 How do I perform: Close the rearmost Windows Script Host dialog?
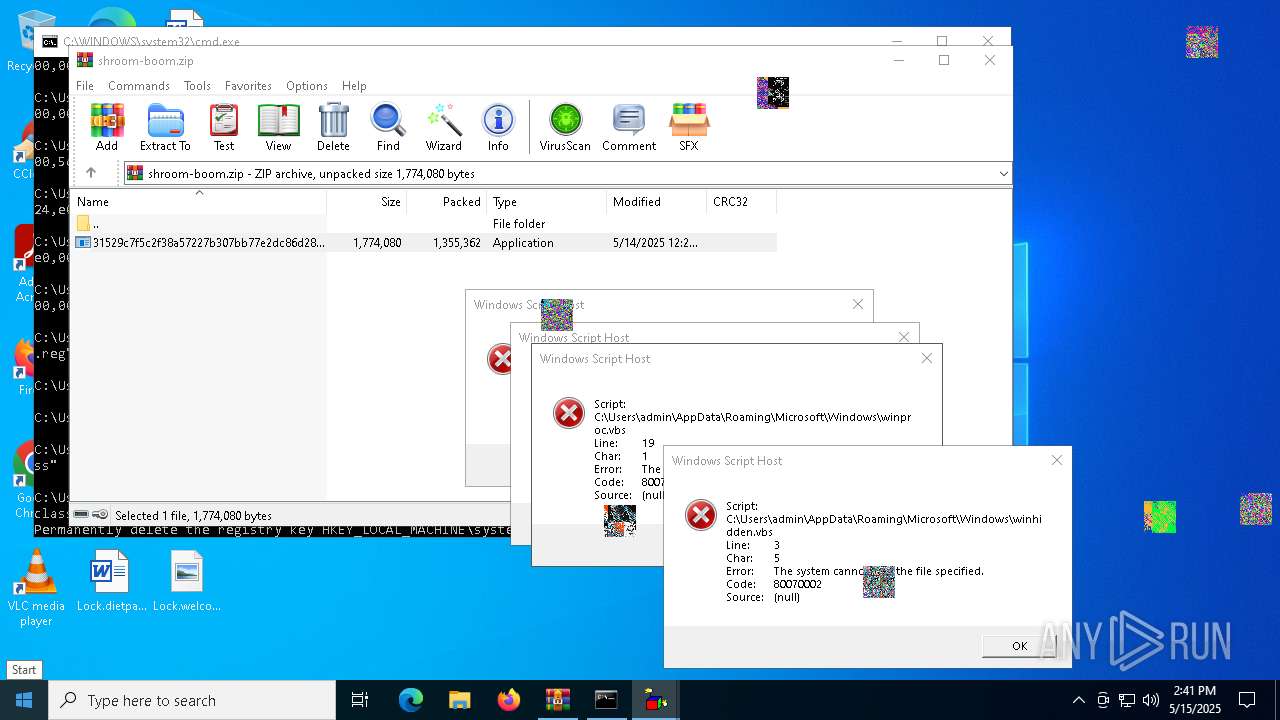pyautogui.click(x=857, y=304)
